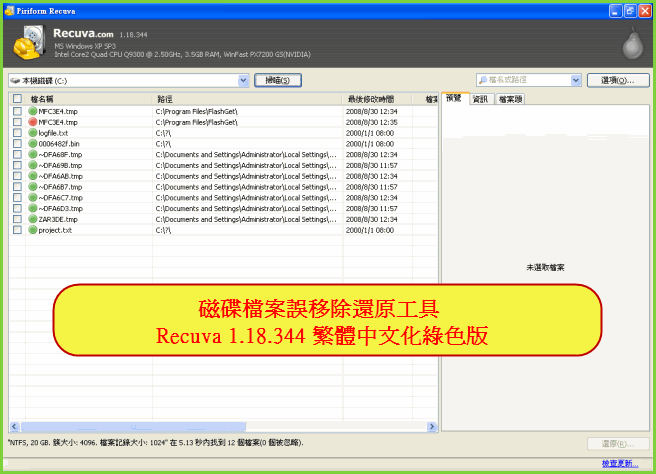Viewport: 656px width, 474px height.
Task: Click the 檢查更新 link at bottom right
Action: pos(619,463)
